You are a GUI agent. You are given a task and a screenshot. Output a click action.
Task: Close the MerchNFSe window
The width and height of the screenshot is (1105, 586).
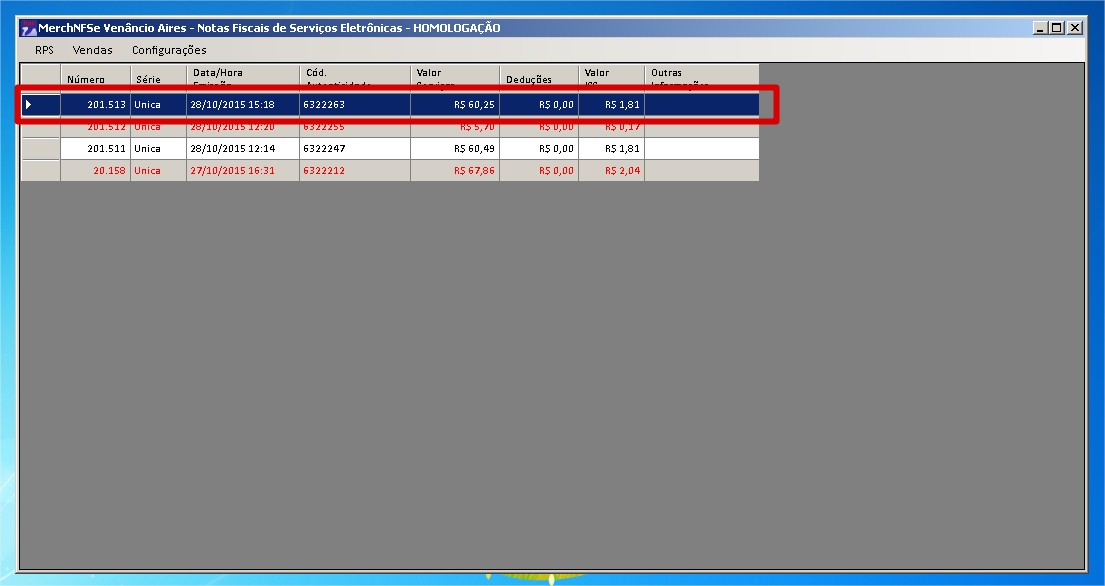1075,28
